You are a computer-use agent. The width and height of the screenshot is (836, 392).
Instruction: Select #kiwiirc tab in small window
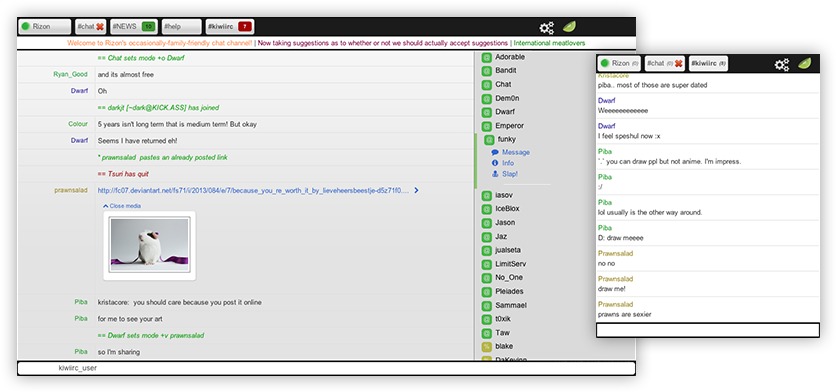(709, 63)
